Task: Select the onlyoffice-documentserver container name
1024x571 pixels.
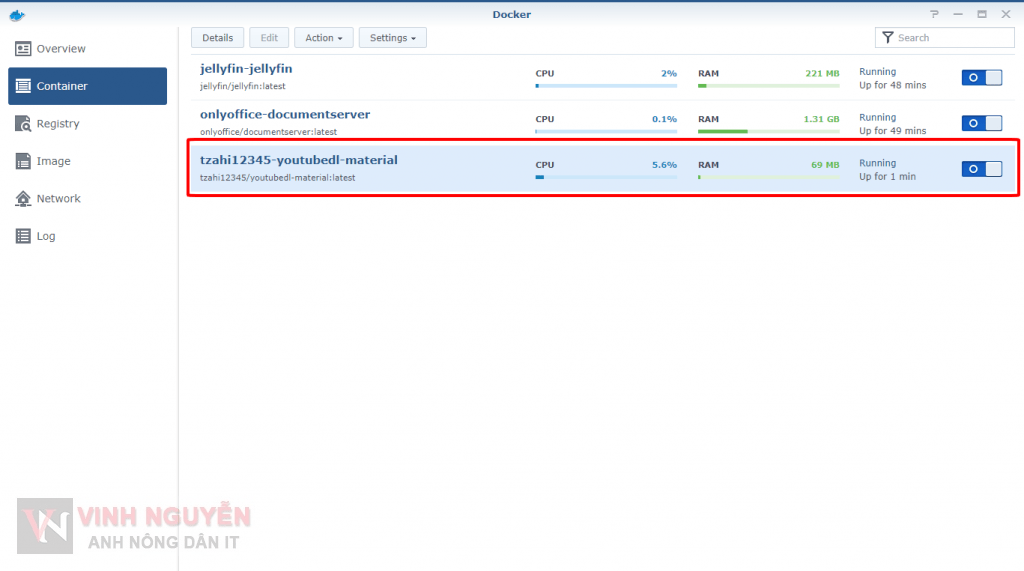Action: pyautogui.click(x=285, y=114)
